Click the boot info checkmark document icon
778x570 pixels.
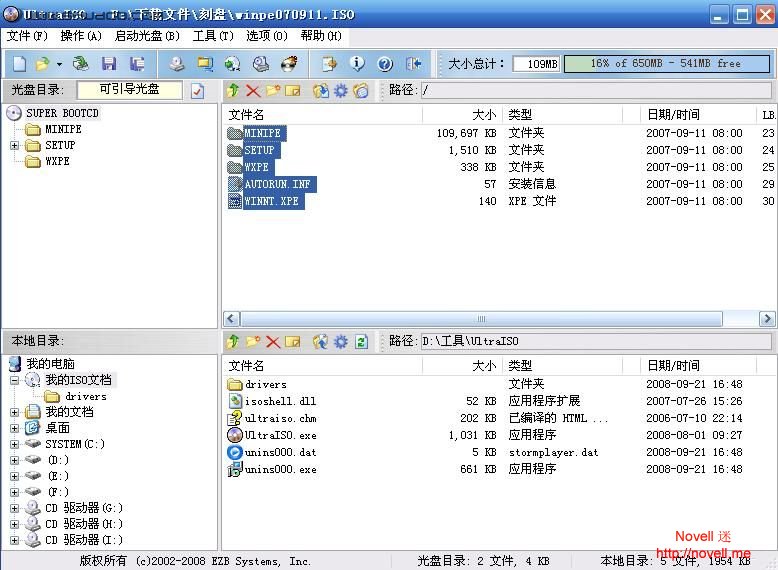pos(197,91)
